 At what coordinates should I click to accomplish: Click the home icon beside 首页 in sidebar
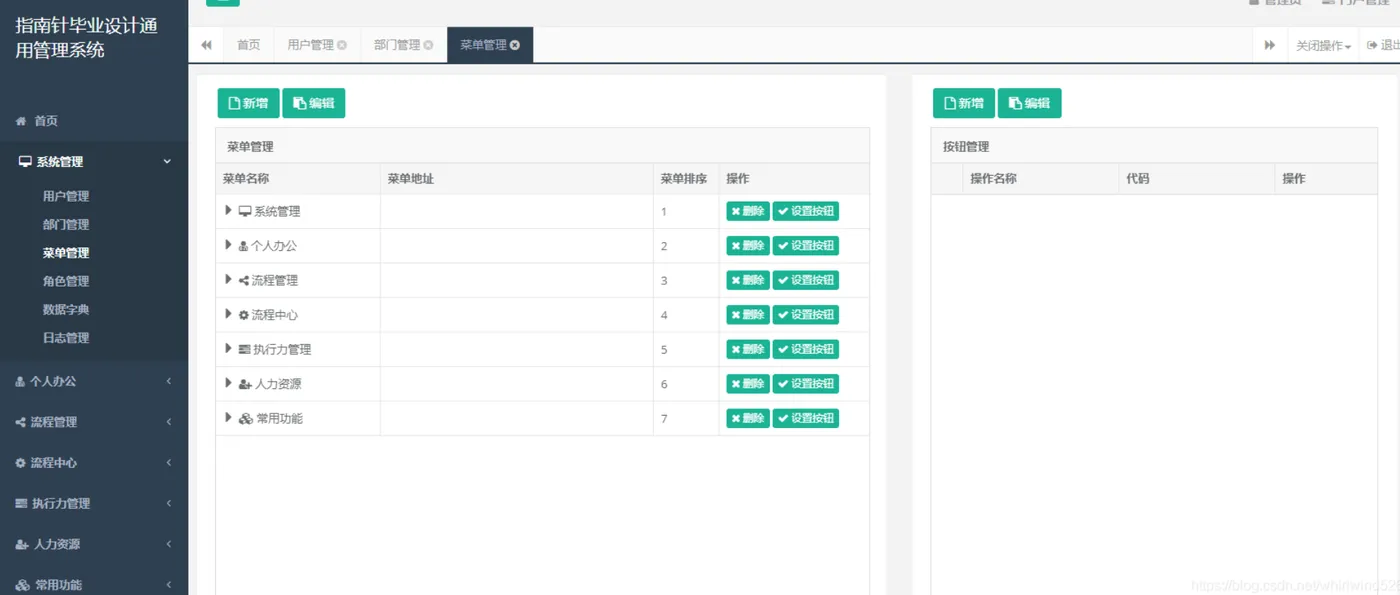coord(21,121)
